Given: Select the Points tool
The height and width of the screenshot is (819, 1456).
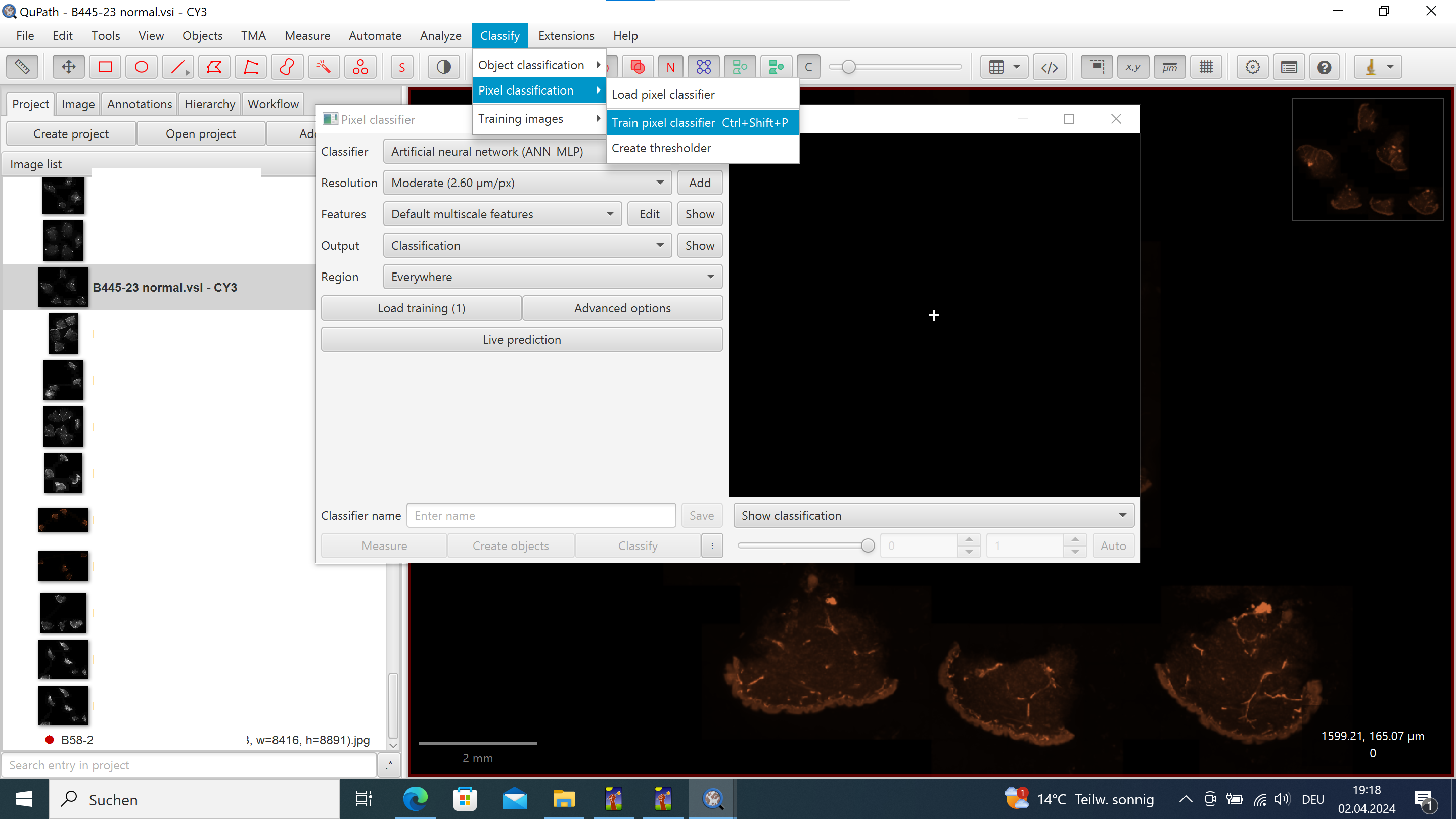Looking at the screenshot, I should point(360,66).
